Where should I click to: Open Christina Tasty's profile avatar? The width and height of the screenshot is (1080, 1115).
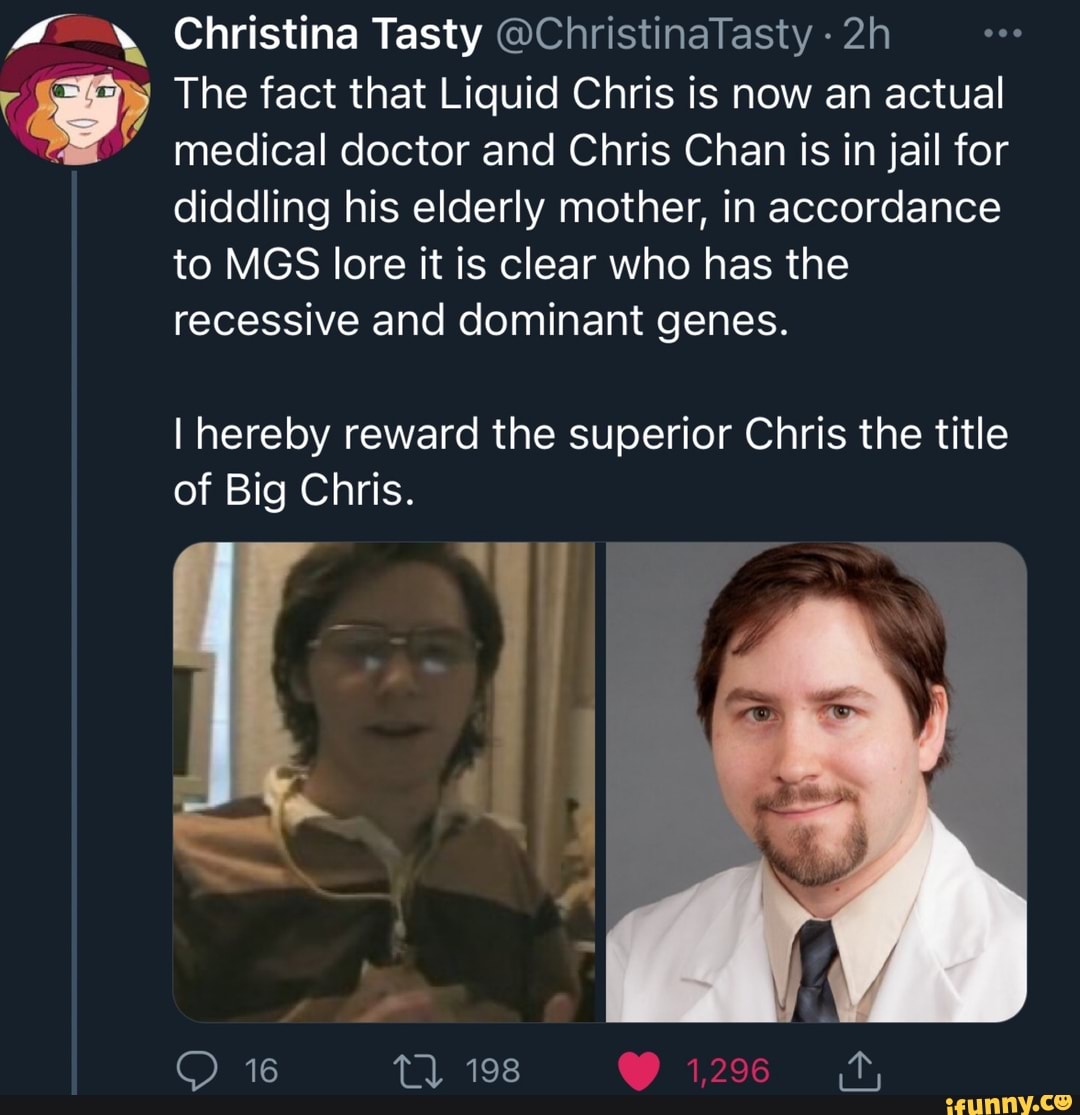coord(74,90)
